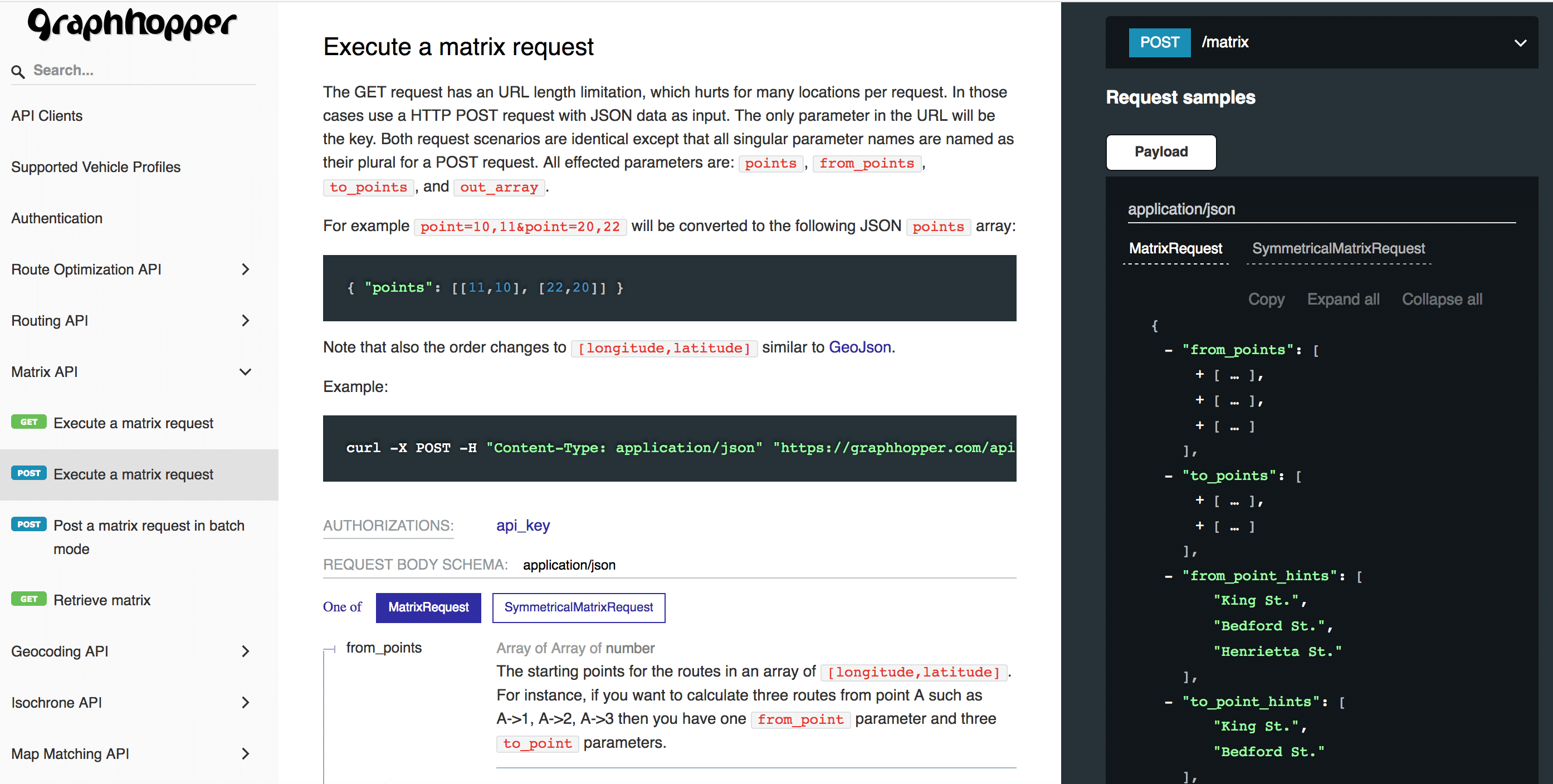Viewport: 1553px width, 784px height.
Task: Collapse the to_points JSON array
Action: pos(1168,476)
